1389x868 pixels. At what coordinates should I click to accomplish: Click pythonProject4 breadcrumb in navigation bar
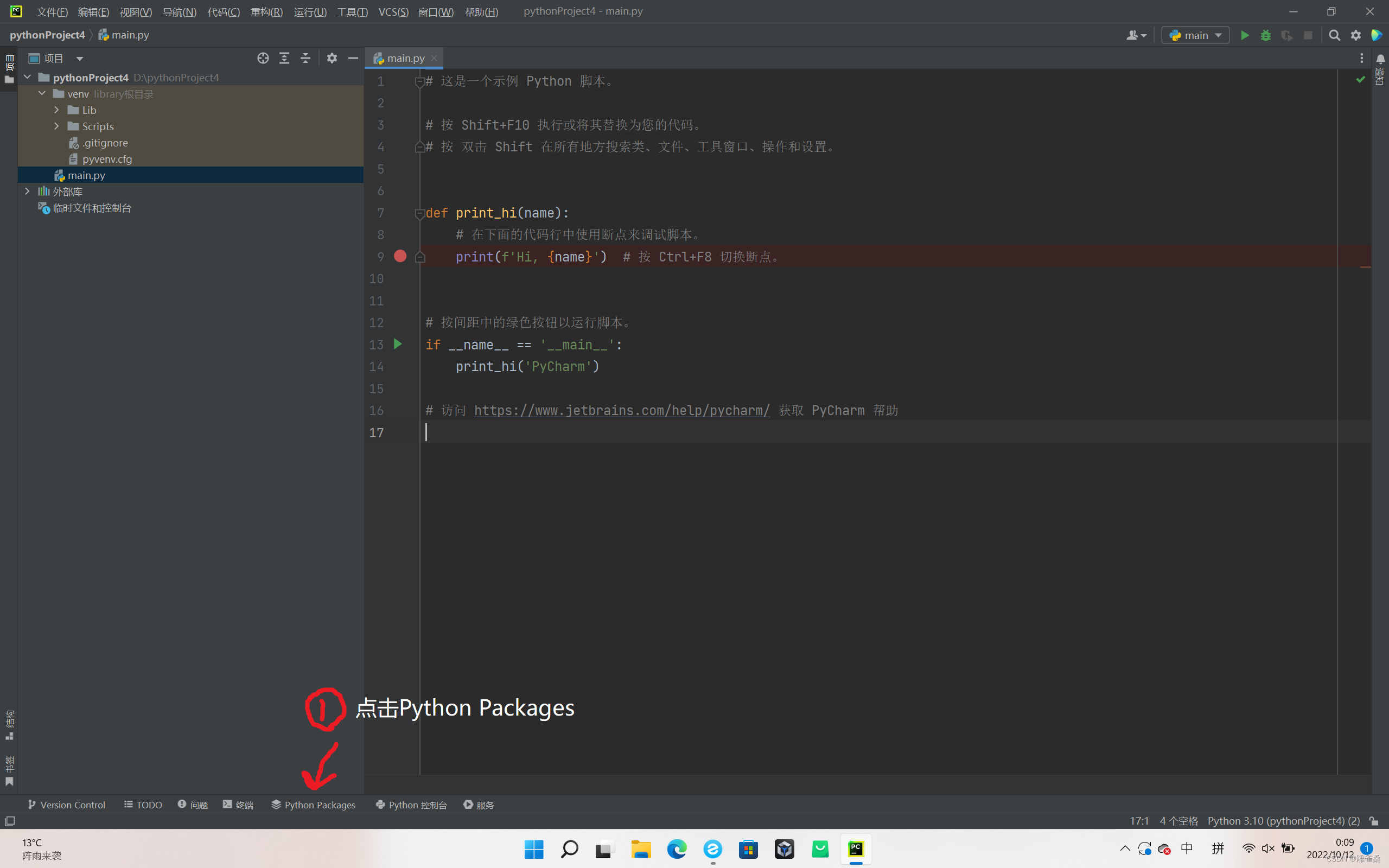[47, 35]
